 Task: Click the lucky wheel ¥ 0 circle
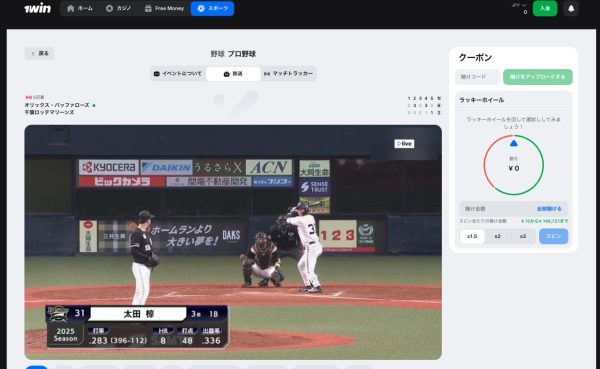[514, 165]
